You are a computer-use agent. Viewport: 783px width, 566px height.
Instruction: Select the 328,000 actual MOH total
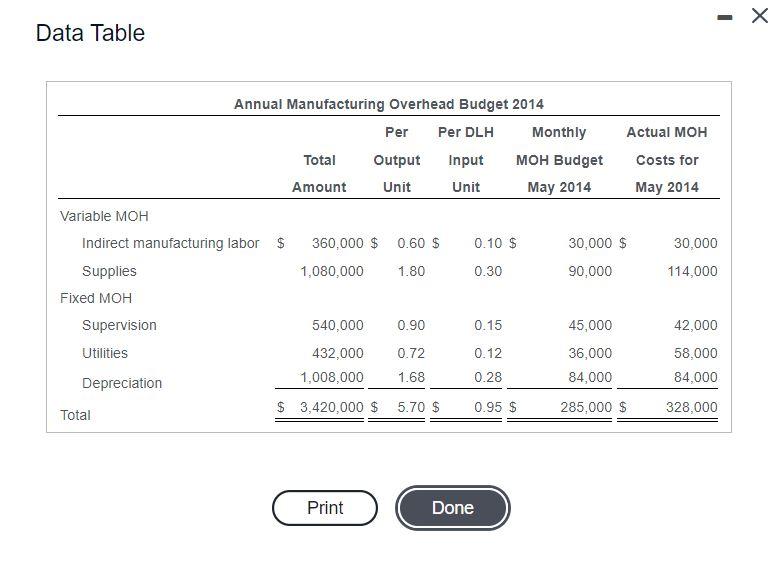tap(692, 407)
